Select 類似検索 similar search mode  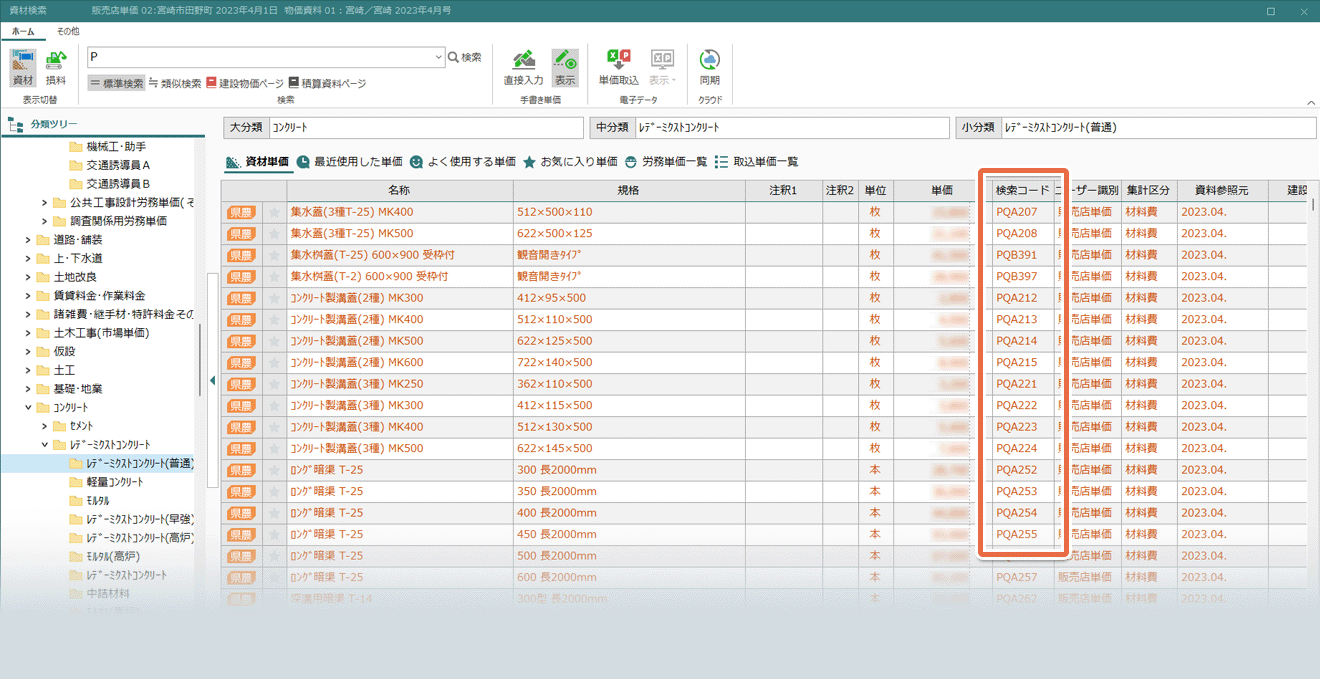175,83
